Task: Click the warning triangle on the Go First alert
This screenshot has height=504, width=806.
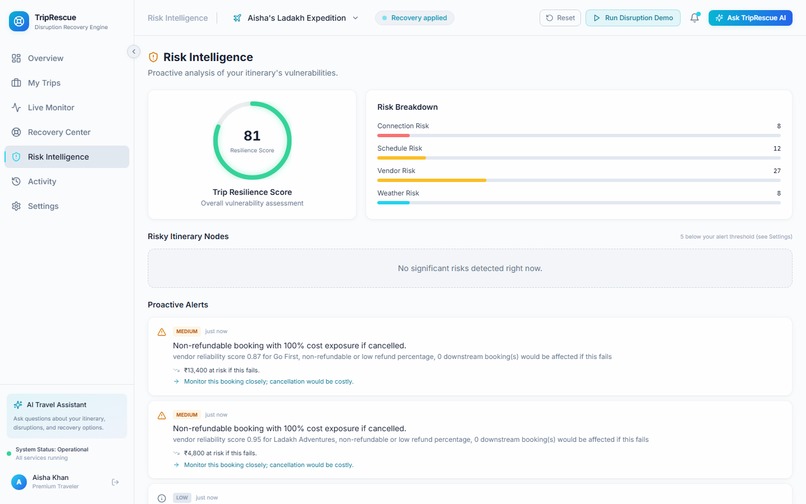Action: (161, 332)
